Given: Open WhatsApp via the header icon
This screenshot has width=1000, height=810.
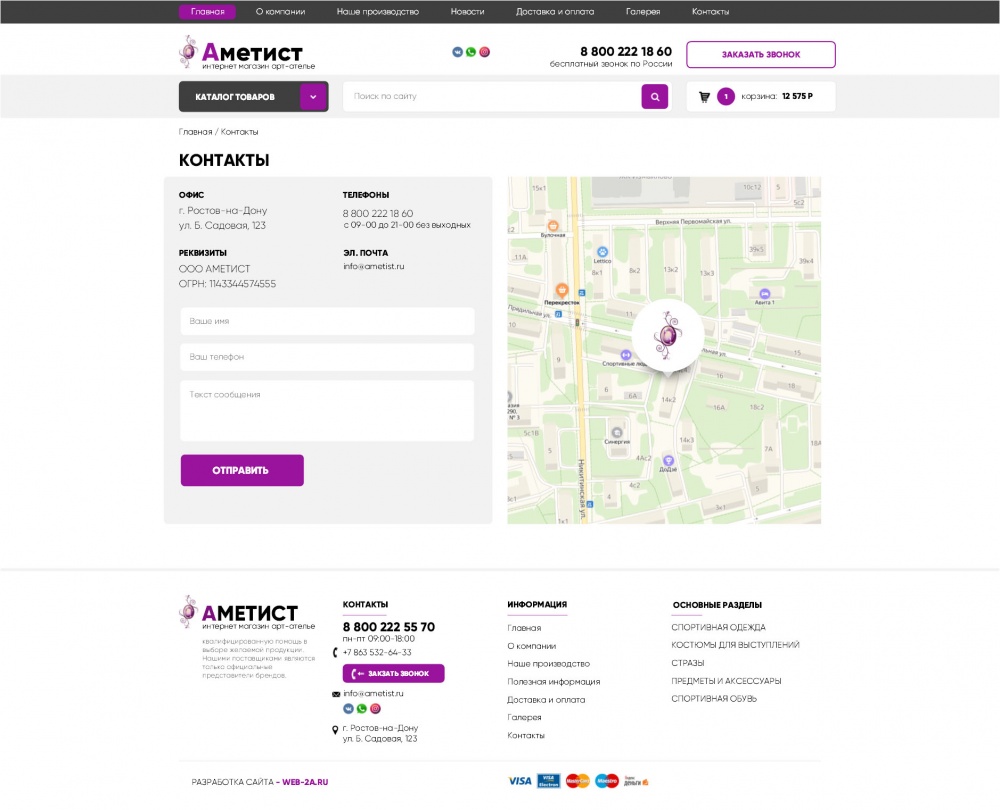Looking at the screenshot, I should point(471,52).
